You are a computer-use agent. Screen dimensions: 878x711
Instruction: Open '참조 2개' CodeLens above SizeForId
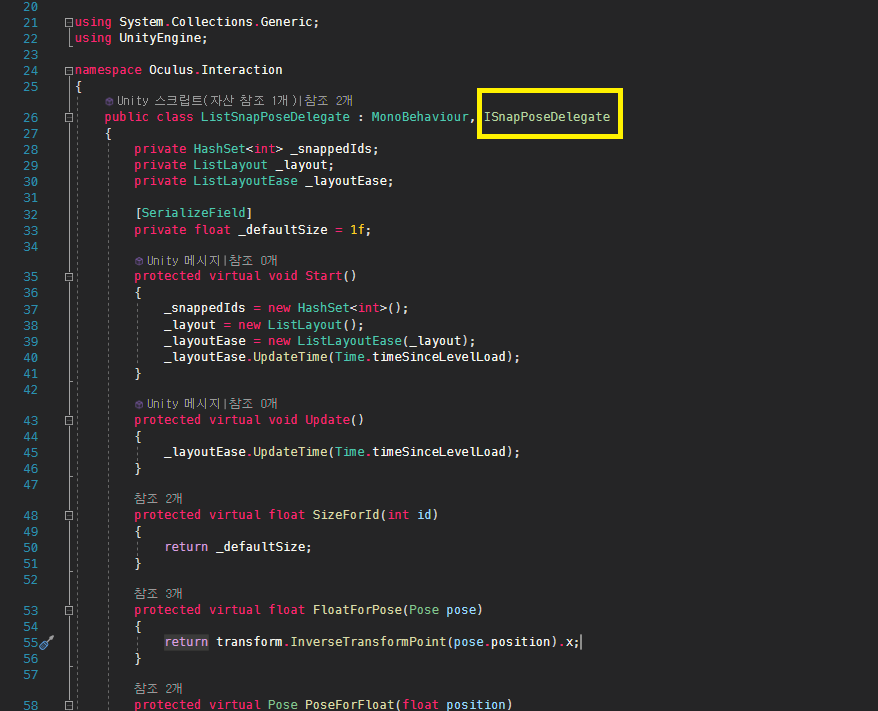click(x=158, y=498)
